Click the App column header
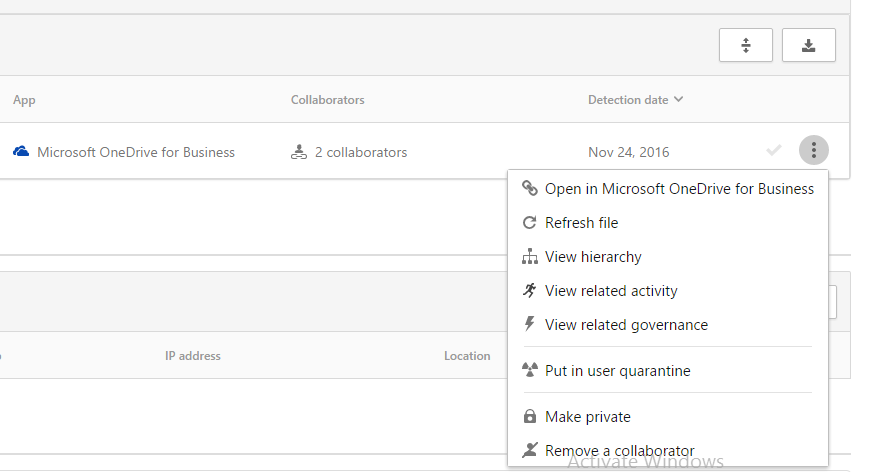Image resolution: width=870 pixels, height=472 pixels. coord(24,100)
